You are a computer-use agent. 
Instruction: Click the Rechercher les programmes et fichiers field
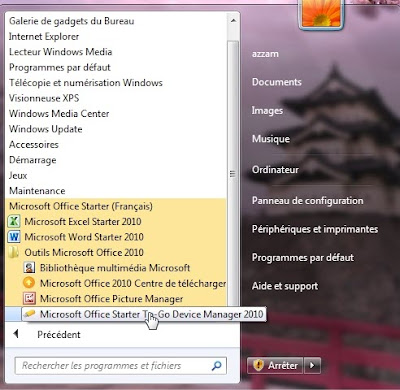[121, 366]
